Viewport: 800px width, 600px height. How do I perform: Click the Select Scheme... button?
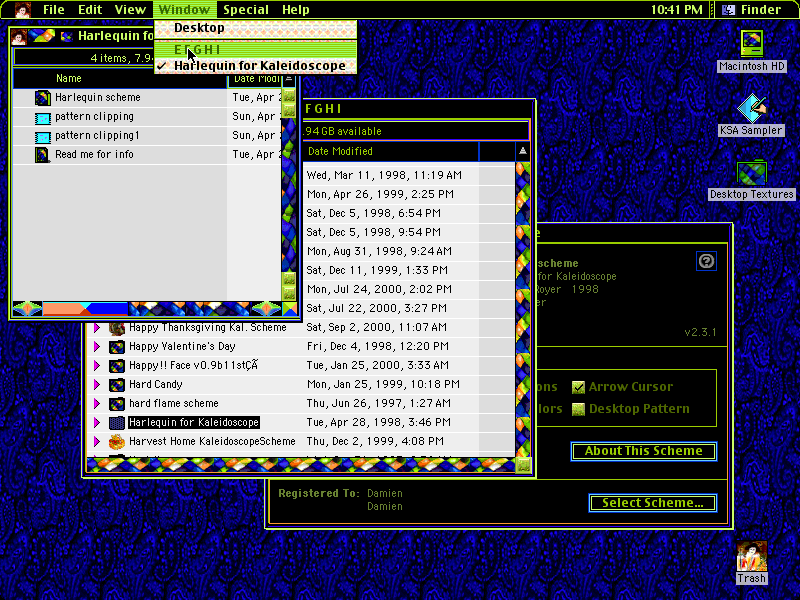coord(653,503)
